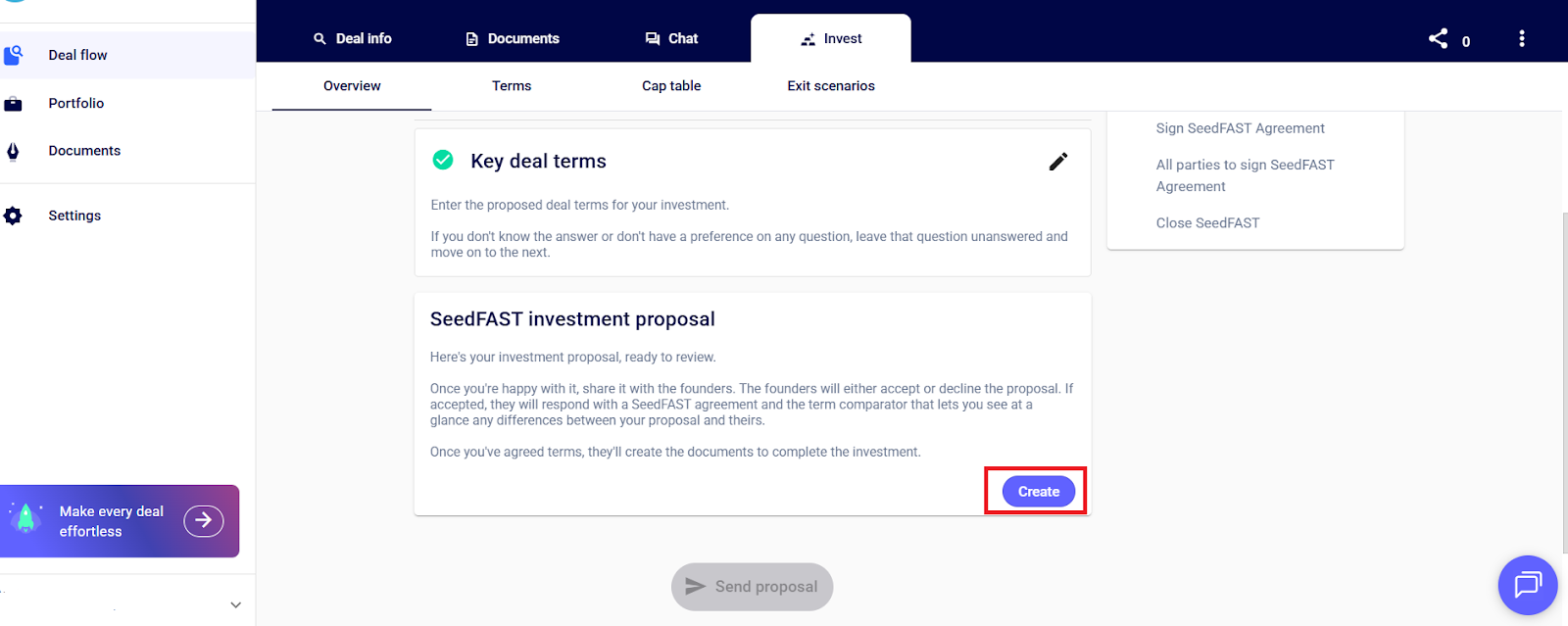The width and height of the screenshot is (1568, 626).
Task: Click the green check beside Key deal terms
Action: [x=443, y=160]
